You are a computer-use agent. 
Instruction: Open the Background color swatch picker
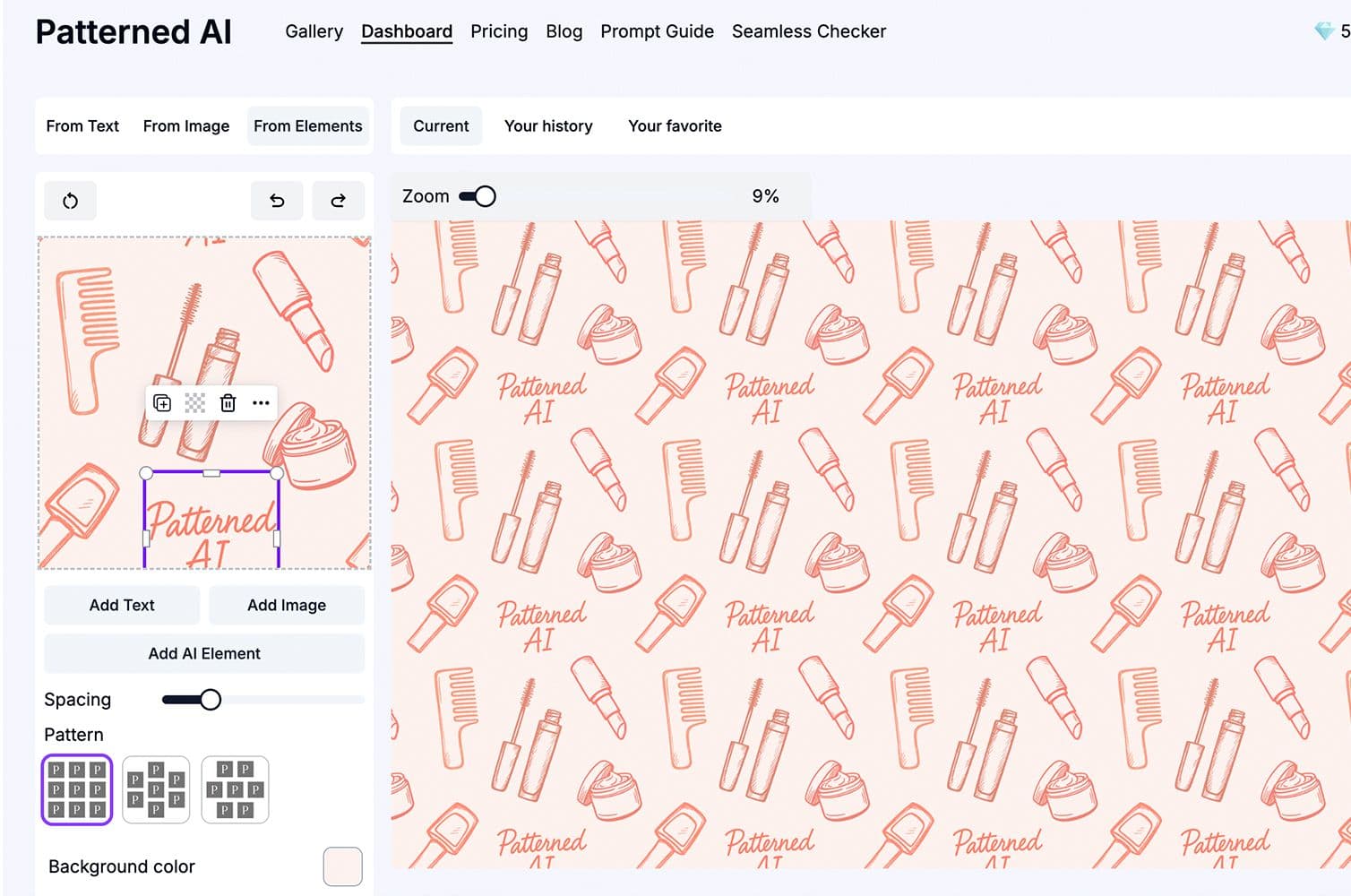point(342,866)
